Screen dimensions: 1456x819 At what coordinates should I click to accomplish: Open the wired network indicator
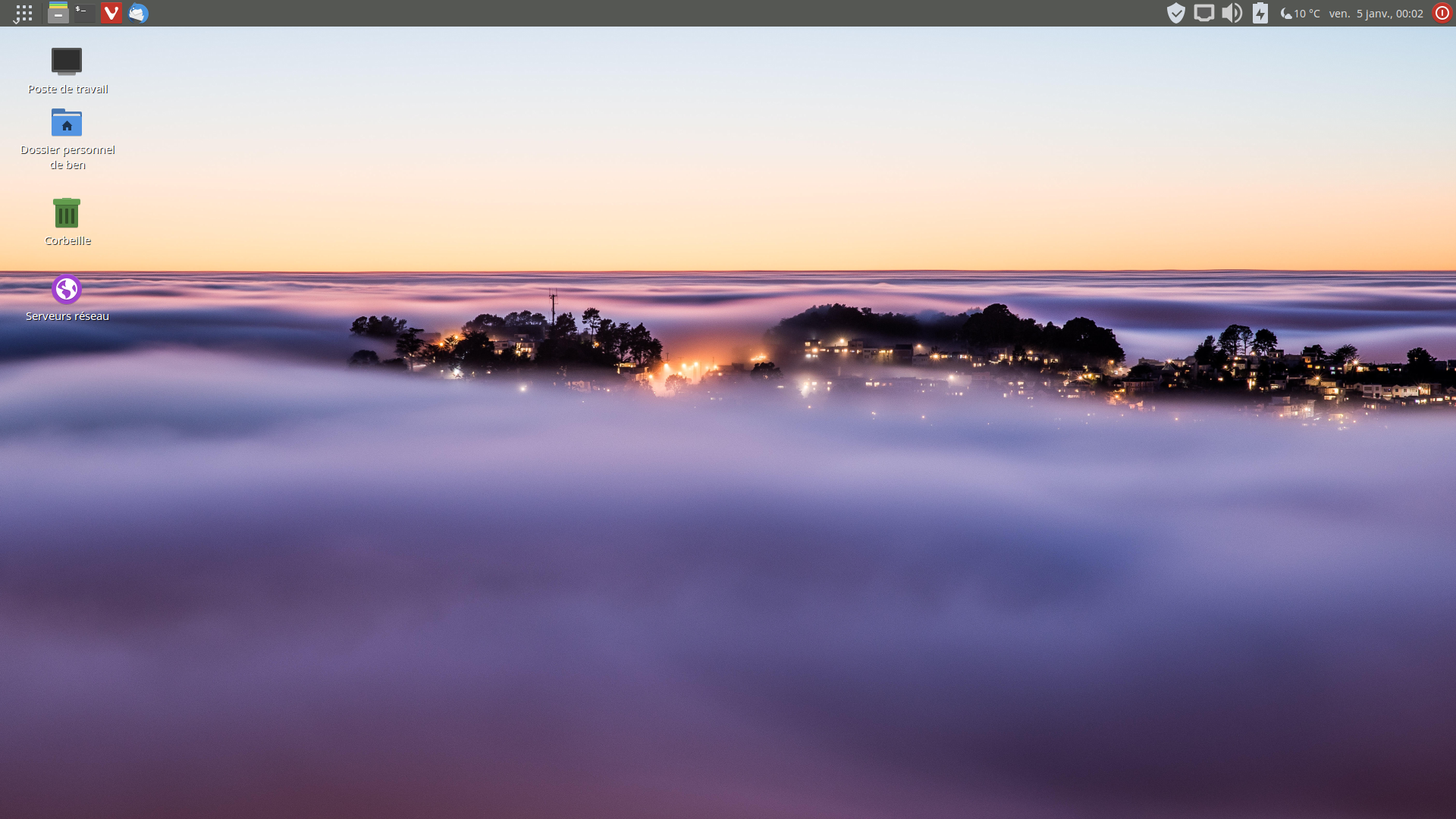click(1203, 13)
